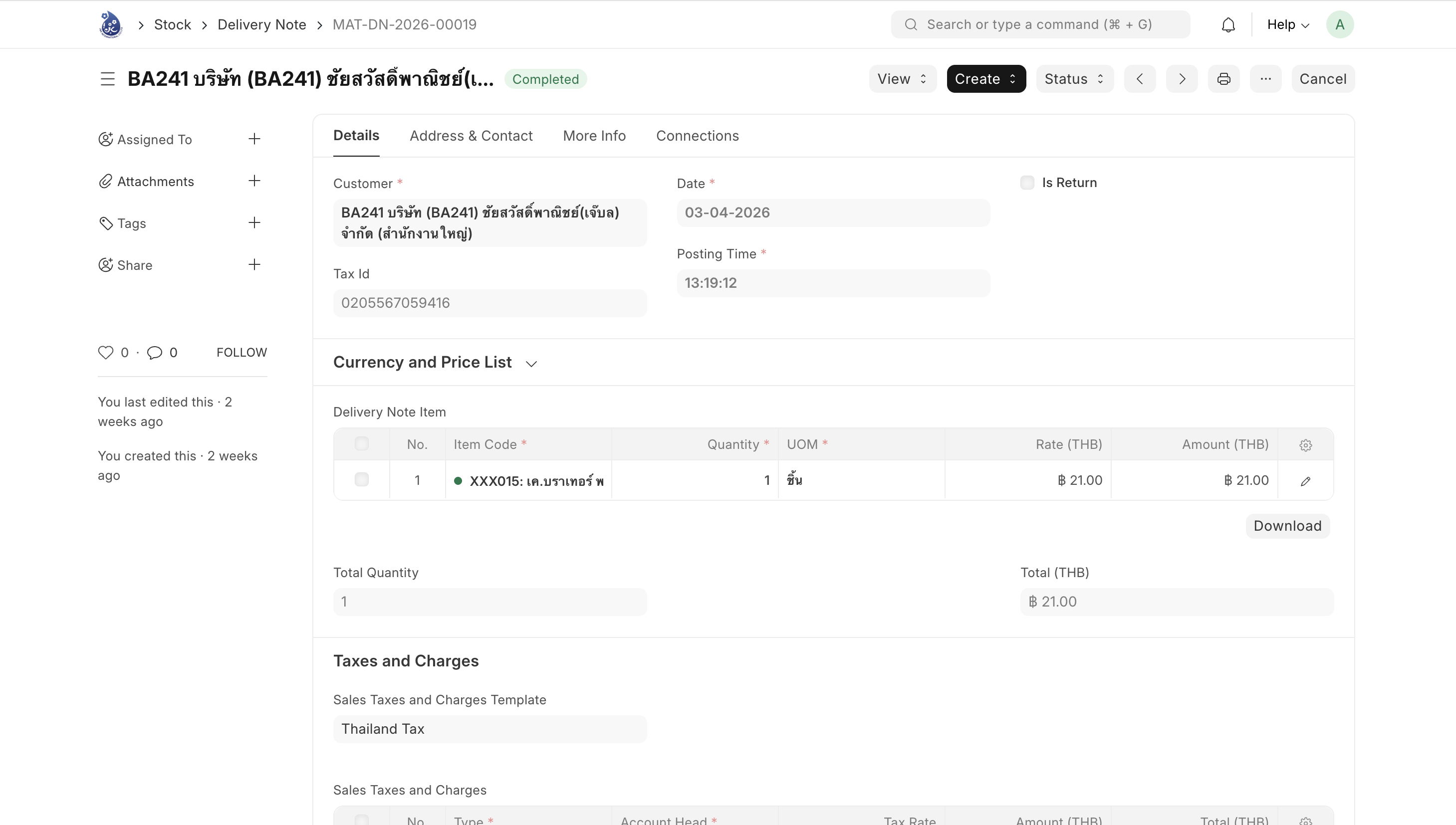Cancel the delivery note
This screenshot has width=1456, height=825.
pos(1323,79)
